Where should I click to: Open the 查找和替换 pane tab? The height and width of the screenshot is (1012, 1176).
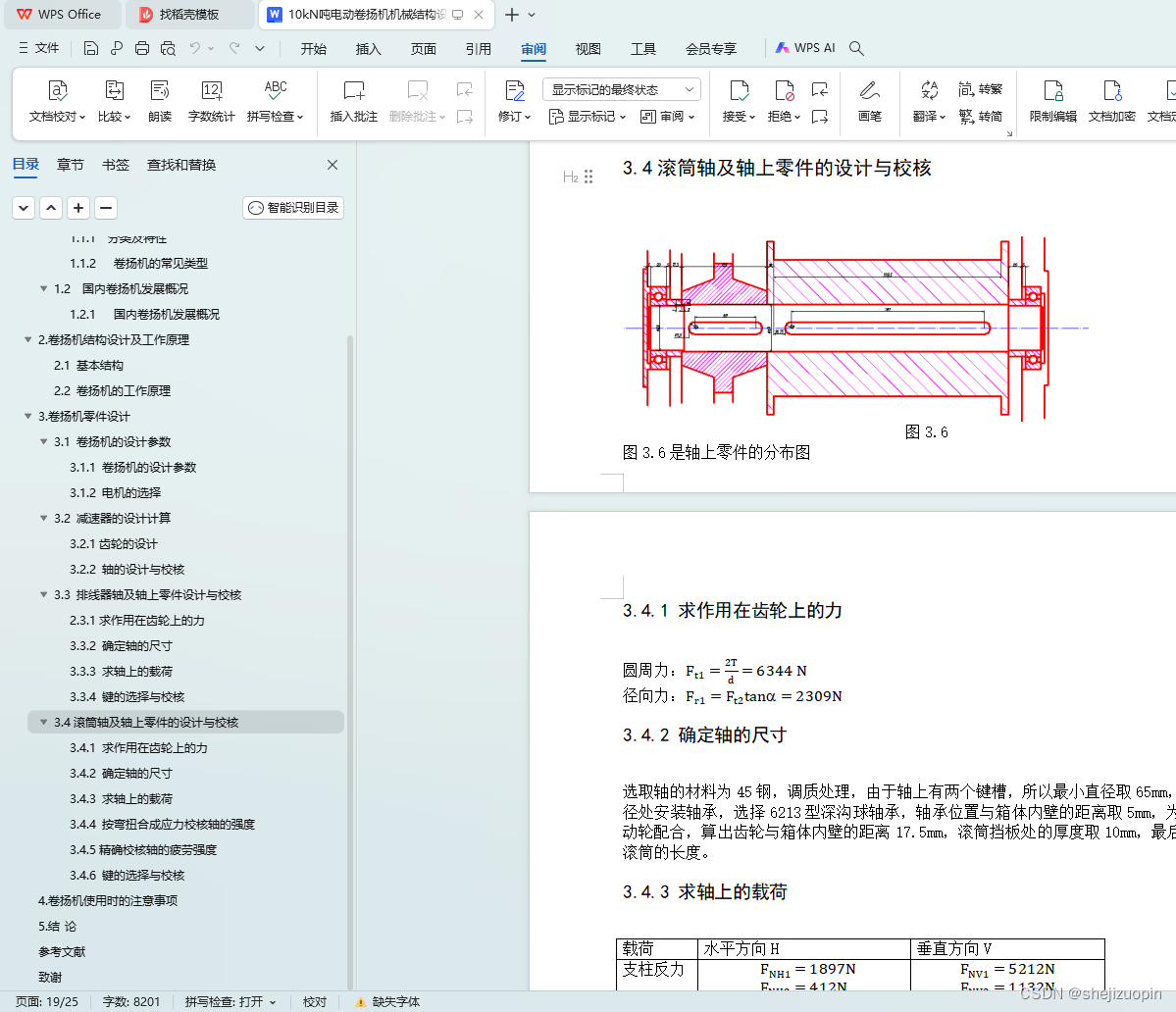[x=181, y=164]
